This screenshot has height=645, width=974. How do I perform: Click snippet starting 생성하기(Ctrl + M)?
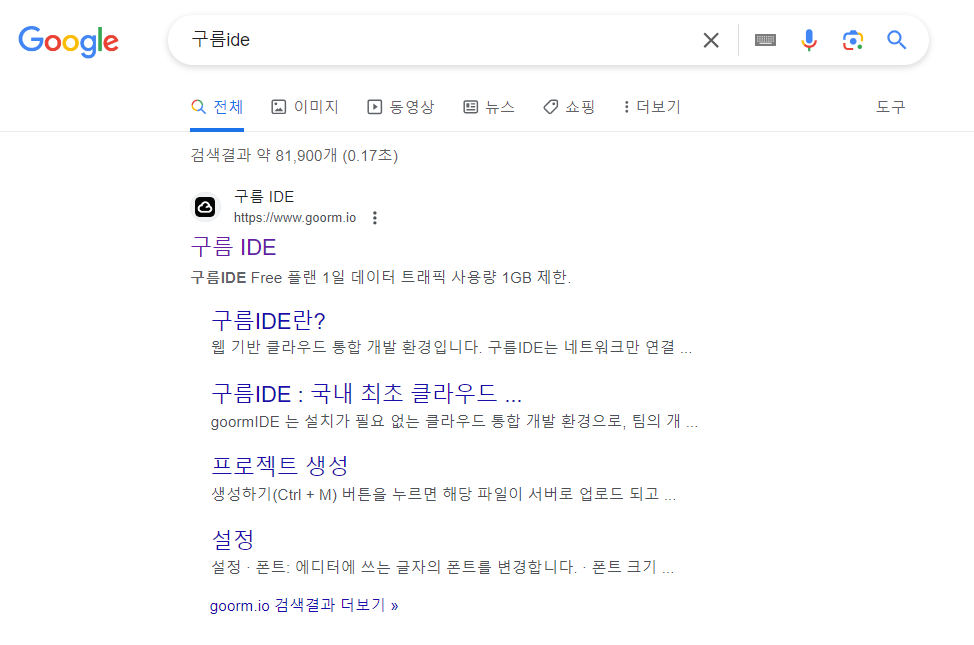pos(444,494)
